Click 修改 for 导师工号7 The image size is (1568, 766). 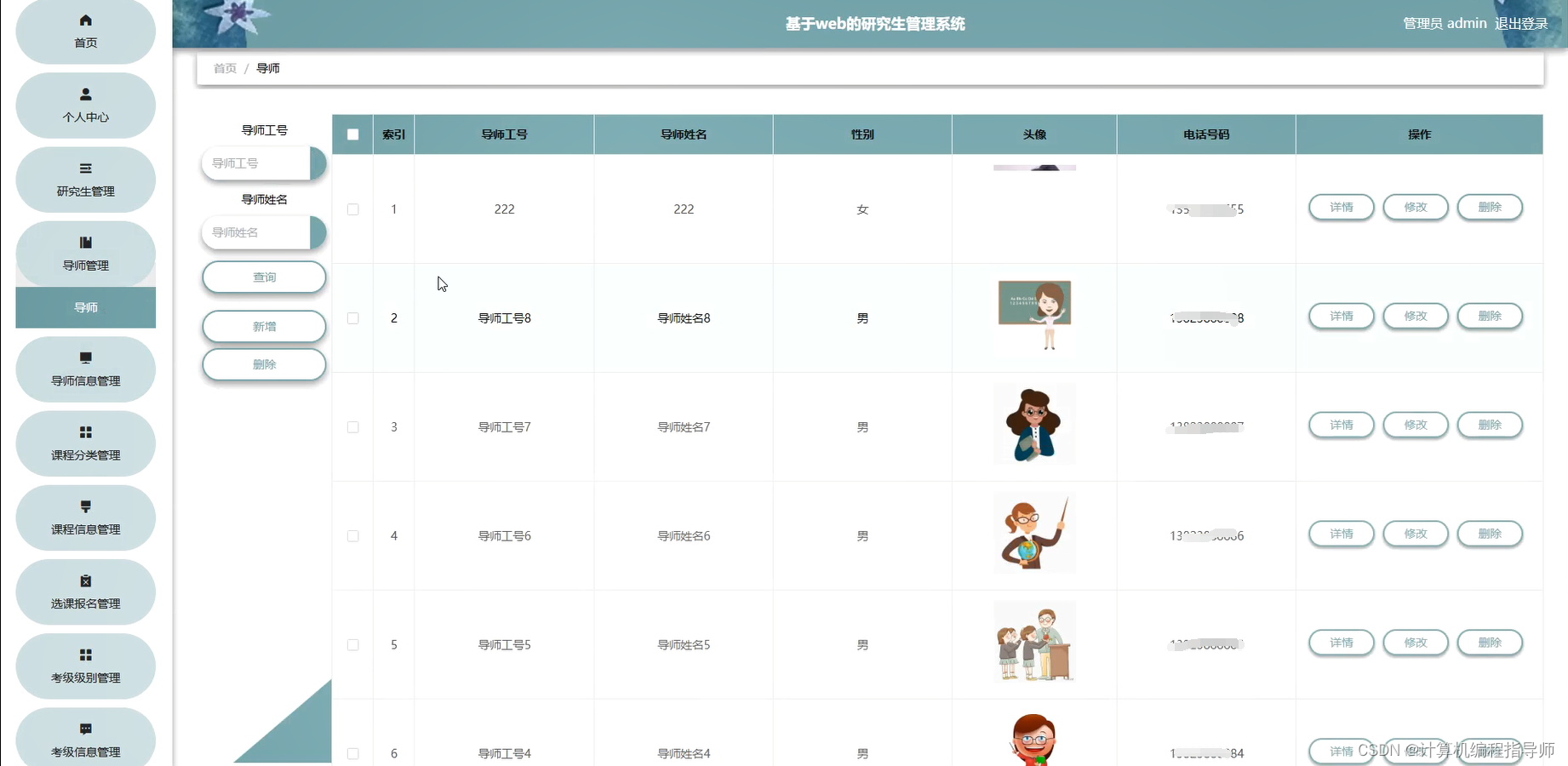pos(1416,425)
